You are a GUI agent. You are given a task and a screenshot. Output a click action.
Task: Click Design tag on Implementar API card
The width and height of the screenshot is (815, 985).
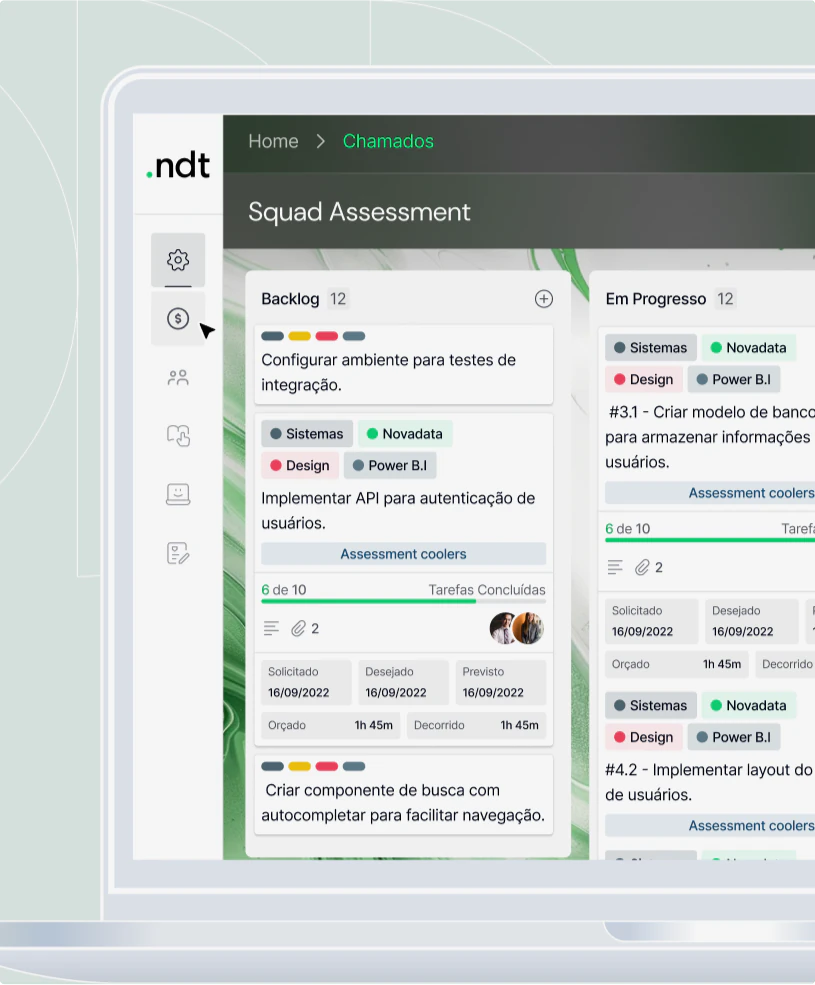point(300,465)
